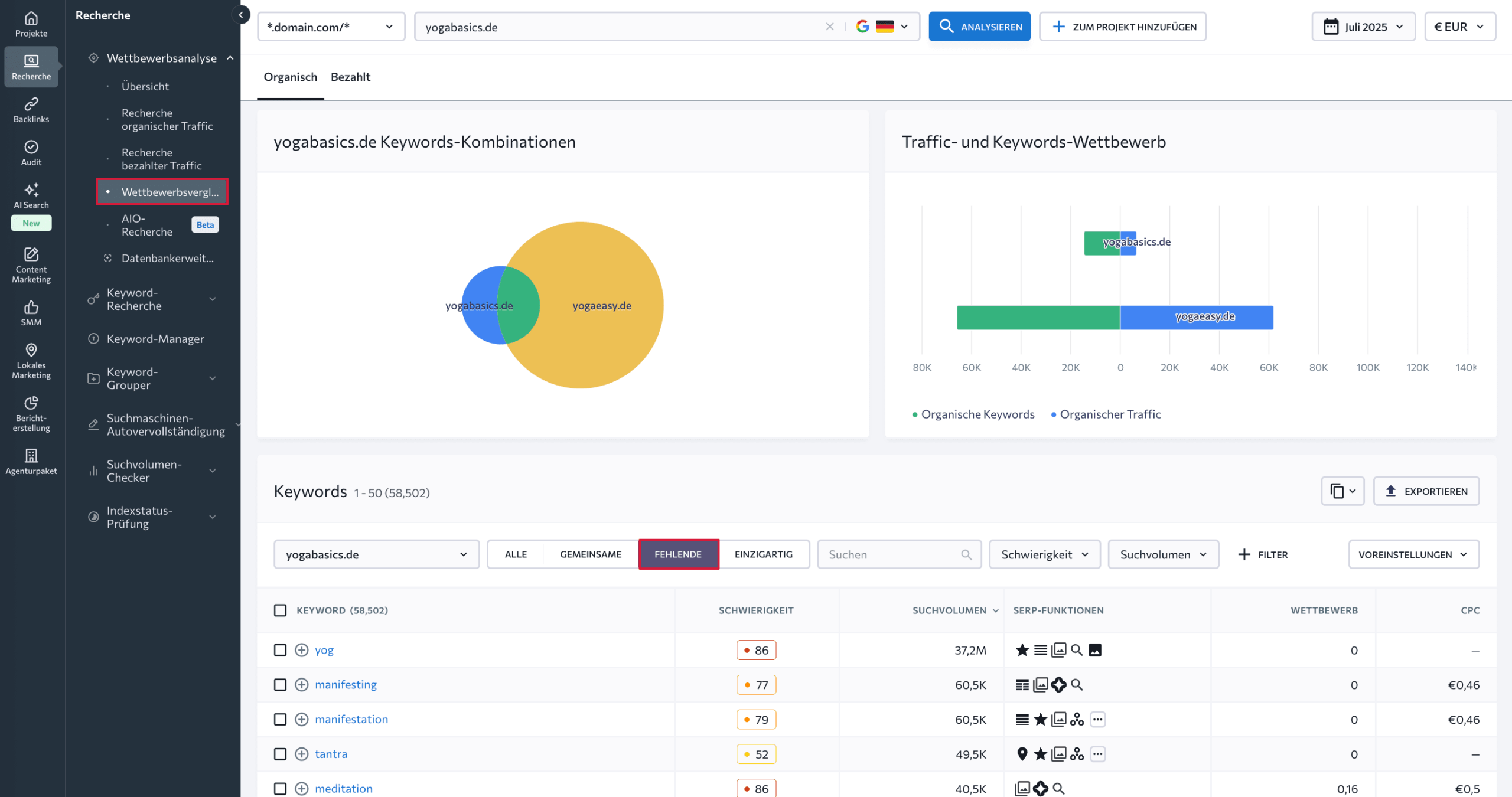Image resolution: width=1512 pixels, height=797 pixels.
Task: Add keyword 'tantra' with plus icon
Action: point(302,754)
